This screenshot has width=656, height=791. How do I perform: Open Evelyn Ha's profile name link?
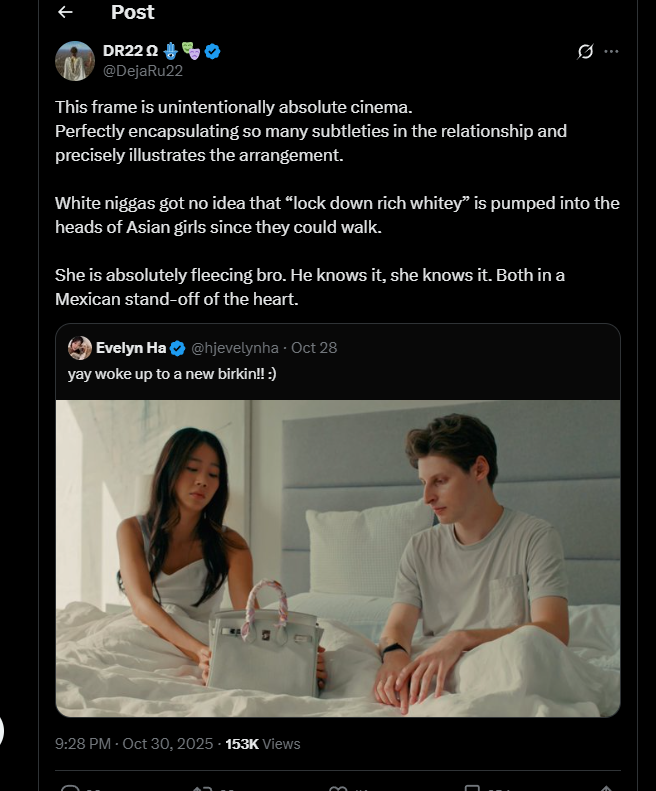coord(131,348)
